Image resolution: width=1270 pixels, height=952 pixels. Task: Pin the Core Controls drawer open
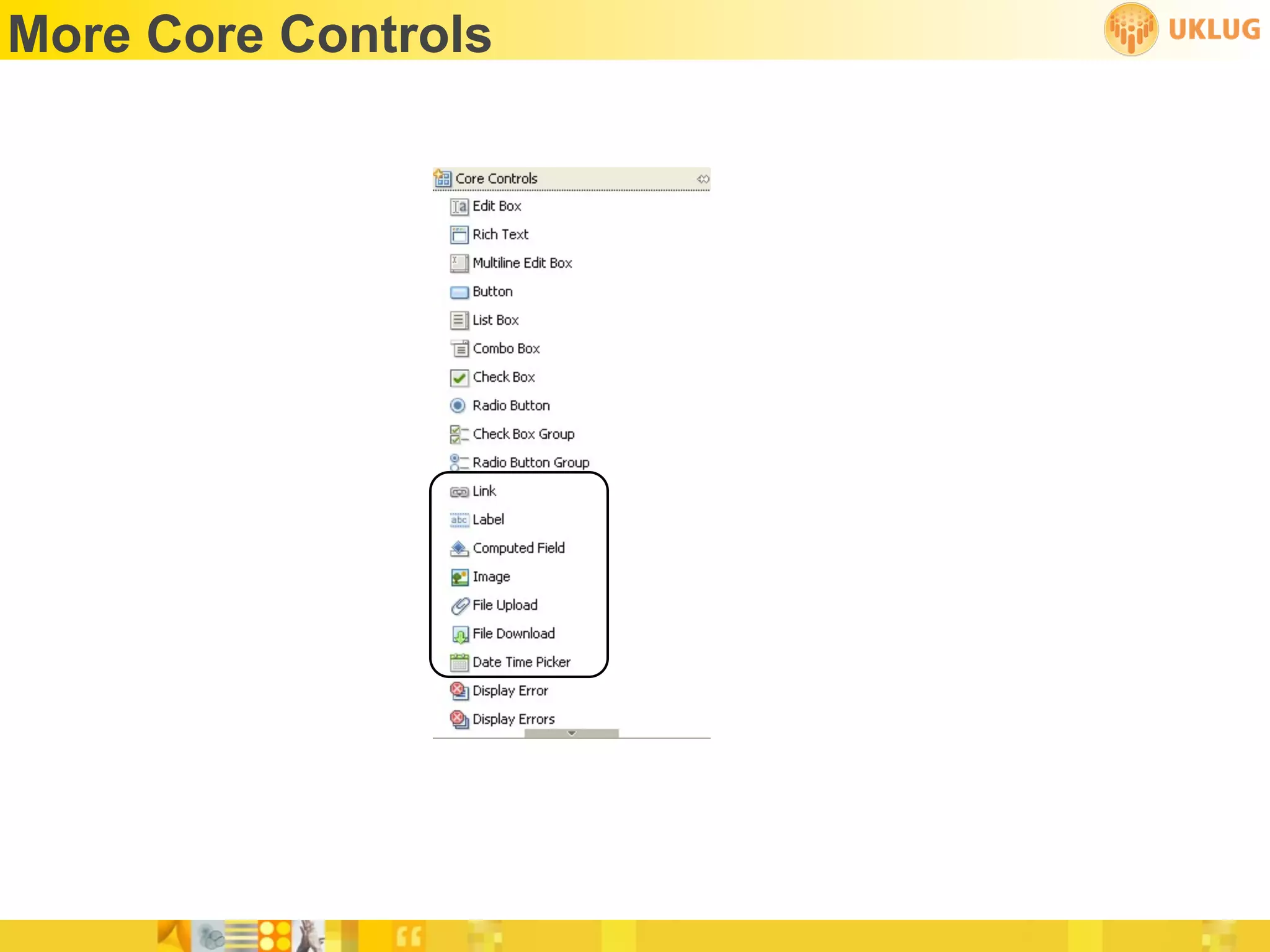[703, 179]
